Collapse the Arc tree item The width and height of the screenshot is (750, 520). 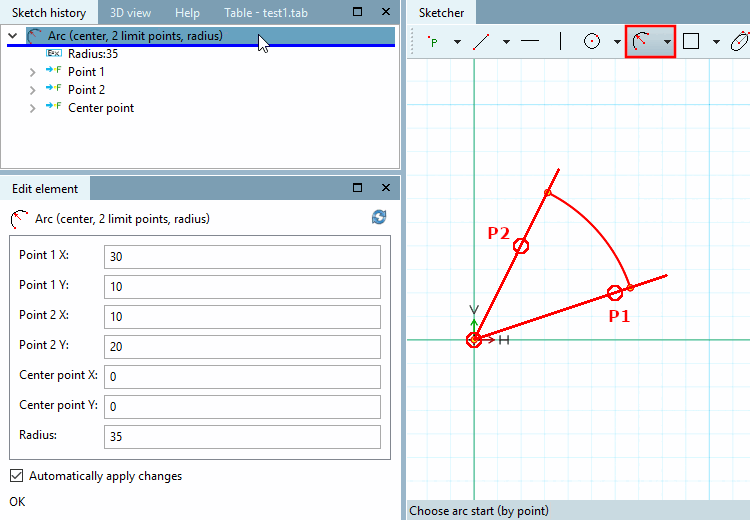[x=13, y=36]
